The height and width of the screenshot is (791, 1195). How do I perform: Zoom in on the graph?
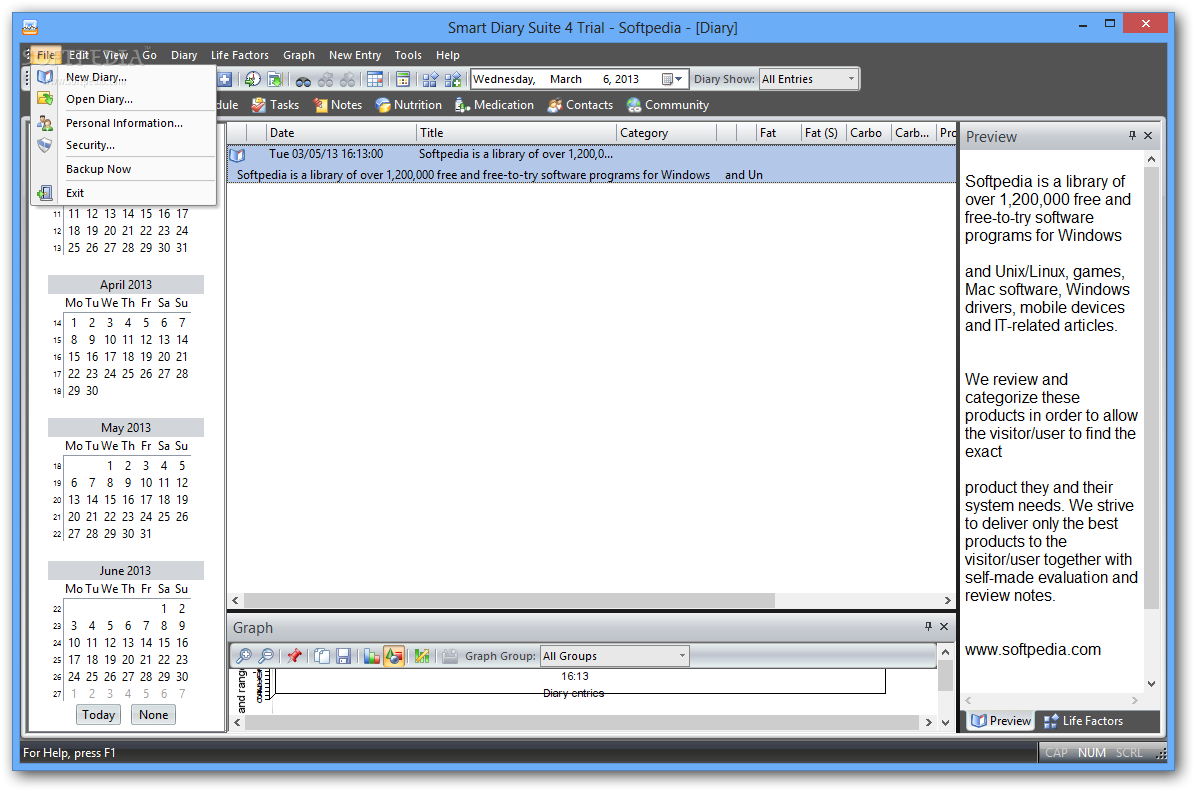click(x=244, y=655)
